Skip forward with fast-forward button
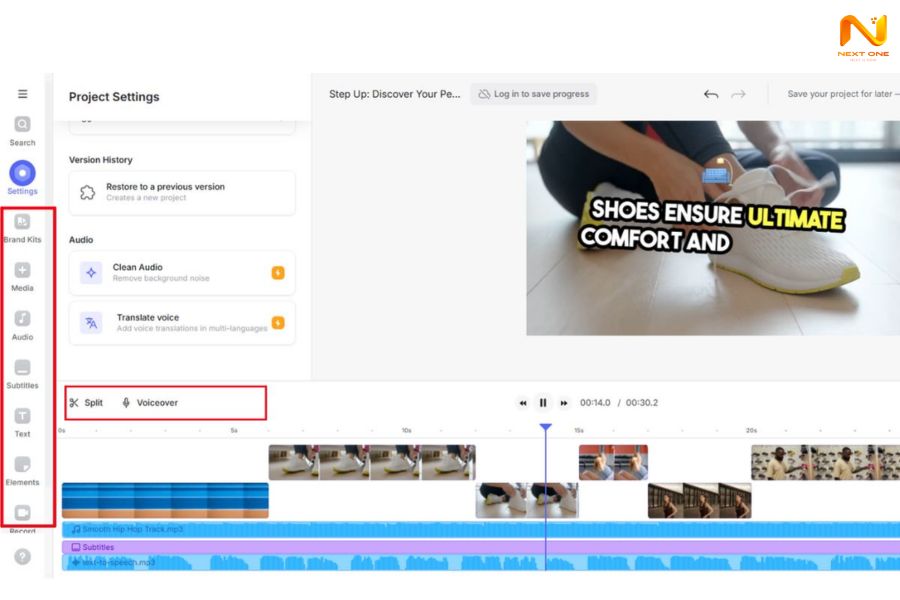This screenshot has height=600, width=900. pyautogui.click(x=564, y=403)
